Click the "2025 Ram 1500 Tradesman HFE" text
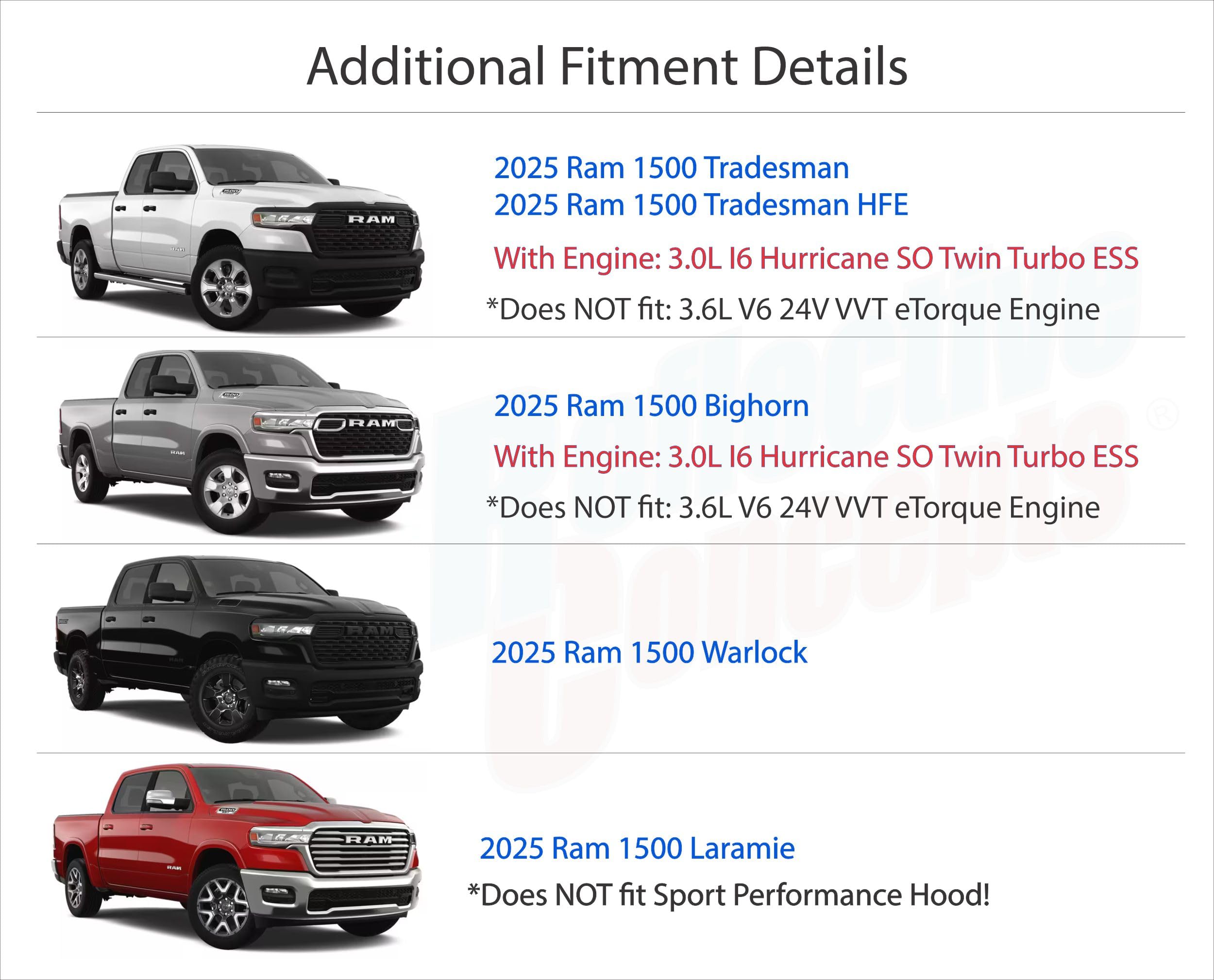The width and height of the screenshot is (1214, 980). (701, 204)
